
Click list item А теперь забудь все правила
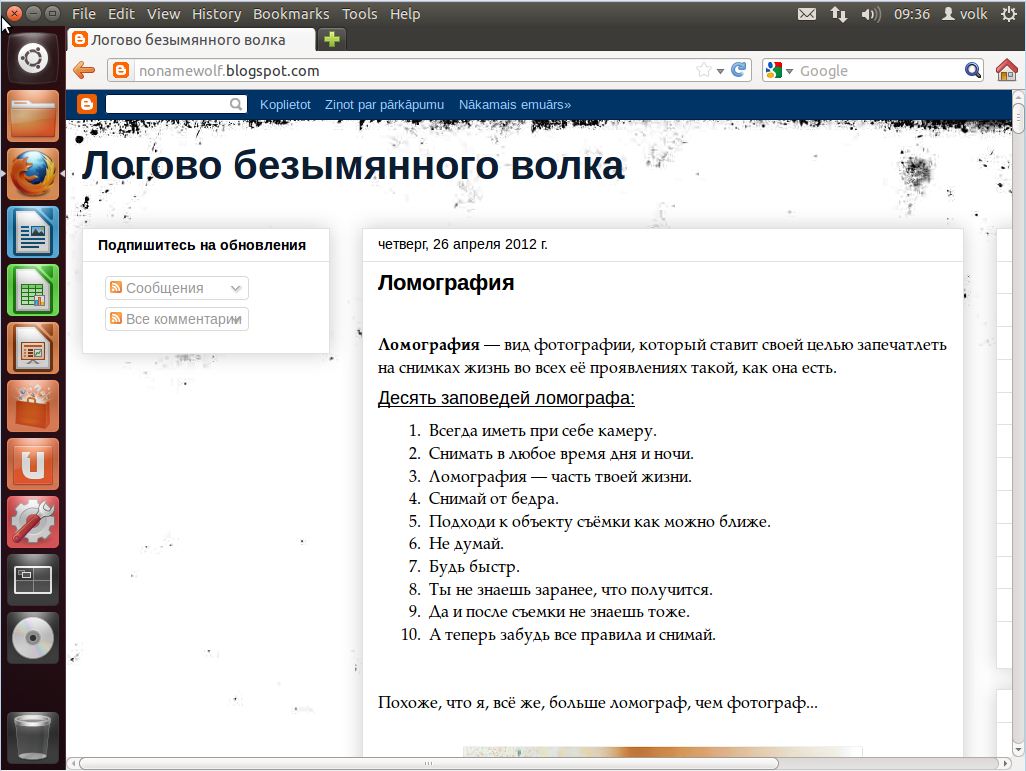(572, 635)
